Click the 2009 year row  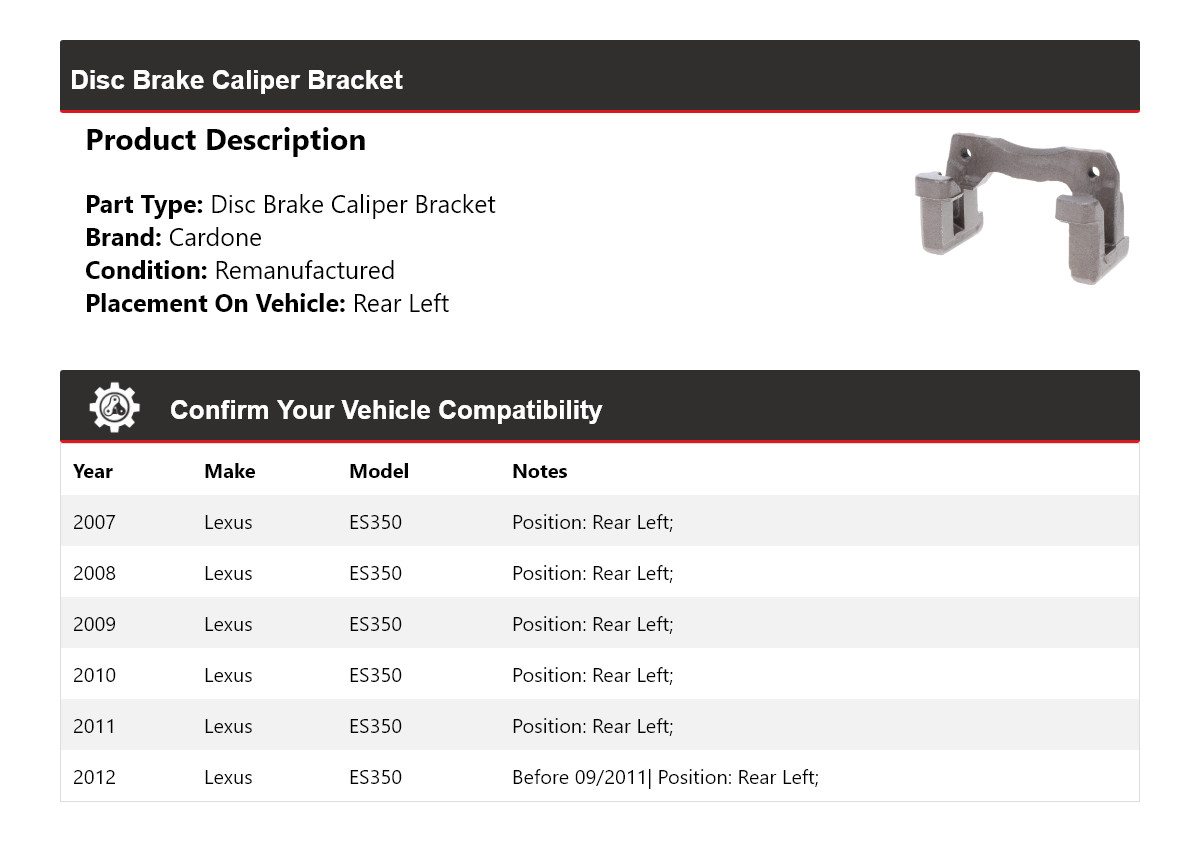coord(94,624)
